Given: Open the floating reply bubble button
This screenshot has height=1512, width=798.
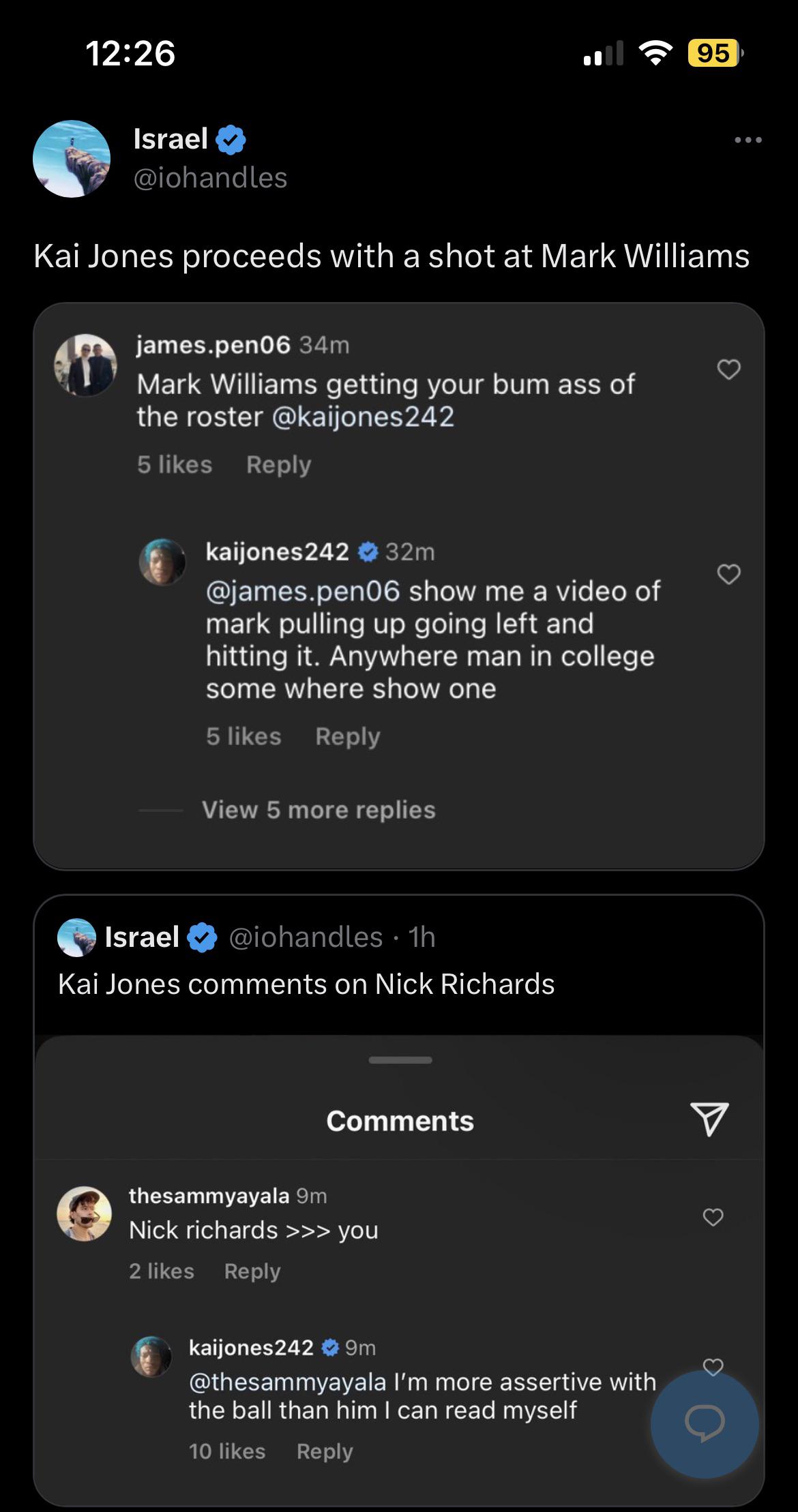Looking at the screenshot, I should pos(704,1423).
